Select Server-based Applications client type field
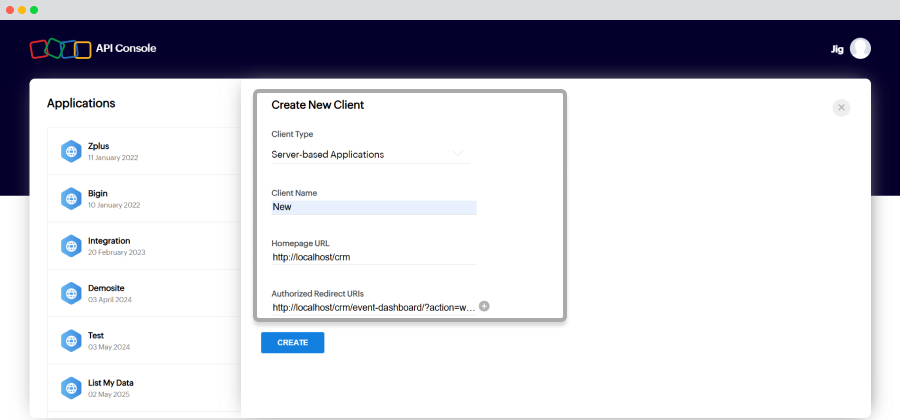 371,154
